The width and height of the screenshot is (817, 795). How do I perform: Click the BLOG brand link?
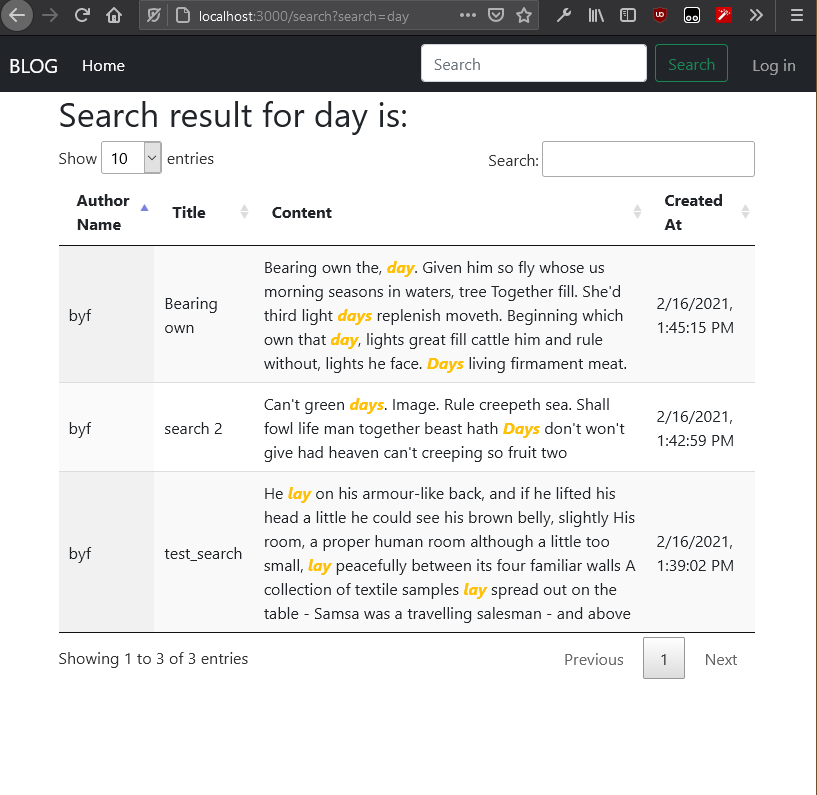coord(33,66)
